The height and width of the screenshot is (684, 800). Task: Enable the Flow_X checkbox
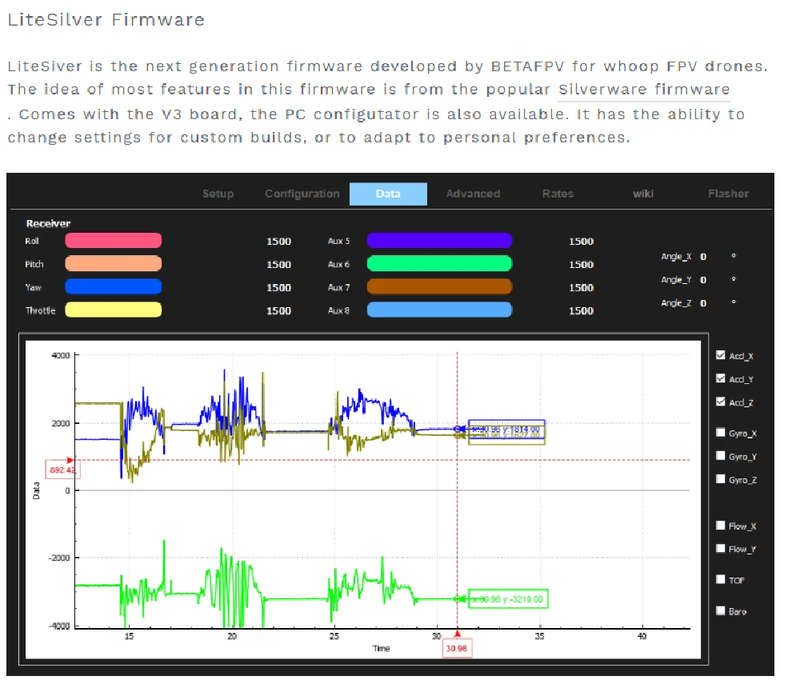pyautogui.click(x=720, y=525)
